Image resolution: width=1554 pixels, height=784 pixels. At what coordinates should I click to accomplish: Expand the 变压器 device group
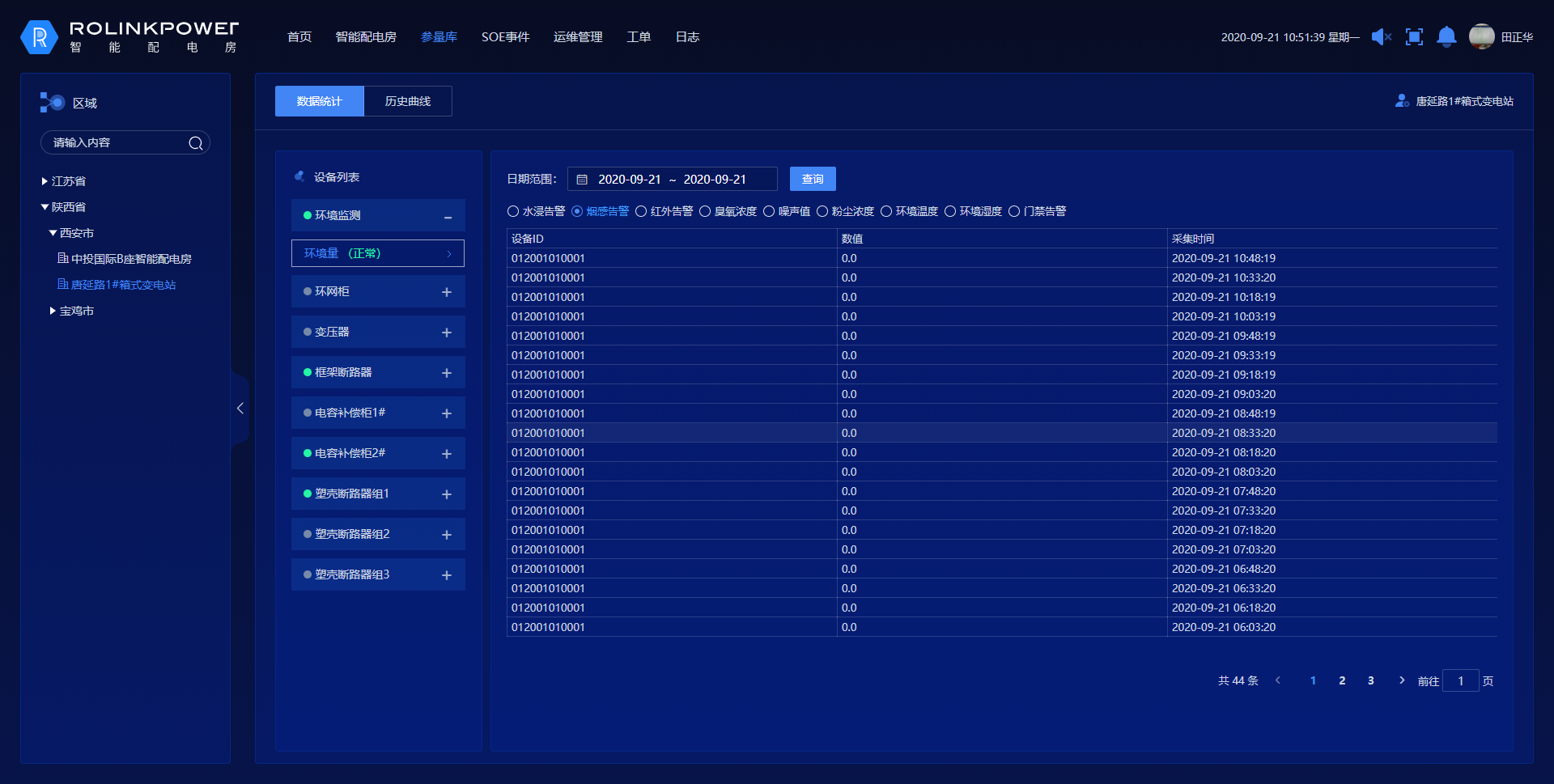click(x=446, y=333)
